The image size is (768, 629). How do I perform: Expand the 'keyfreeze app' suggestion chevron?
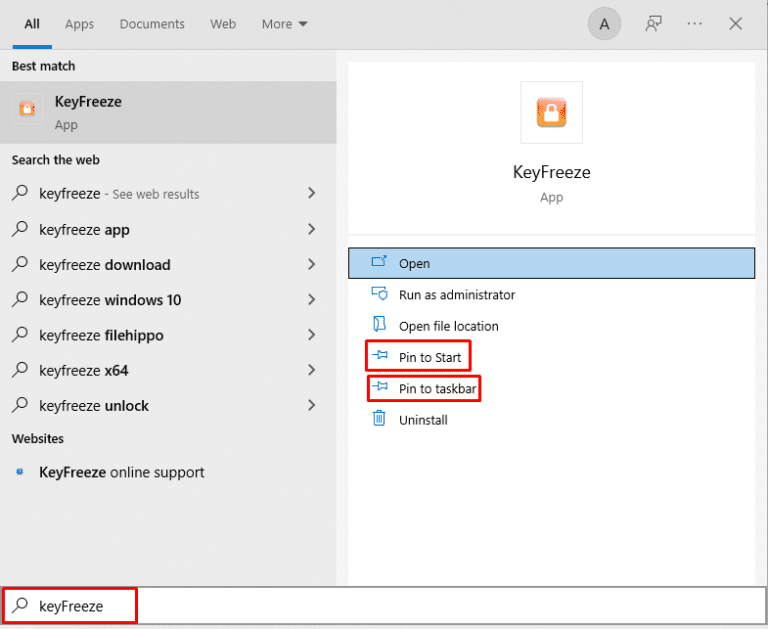point(312,229)
